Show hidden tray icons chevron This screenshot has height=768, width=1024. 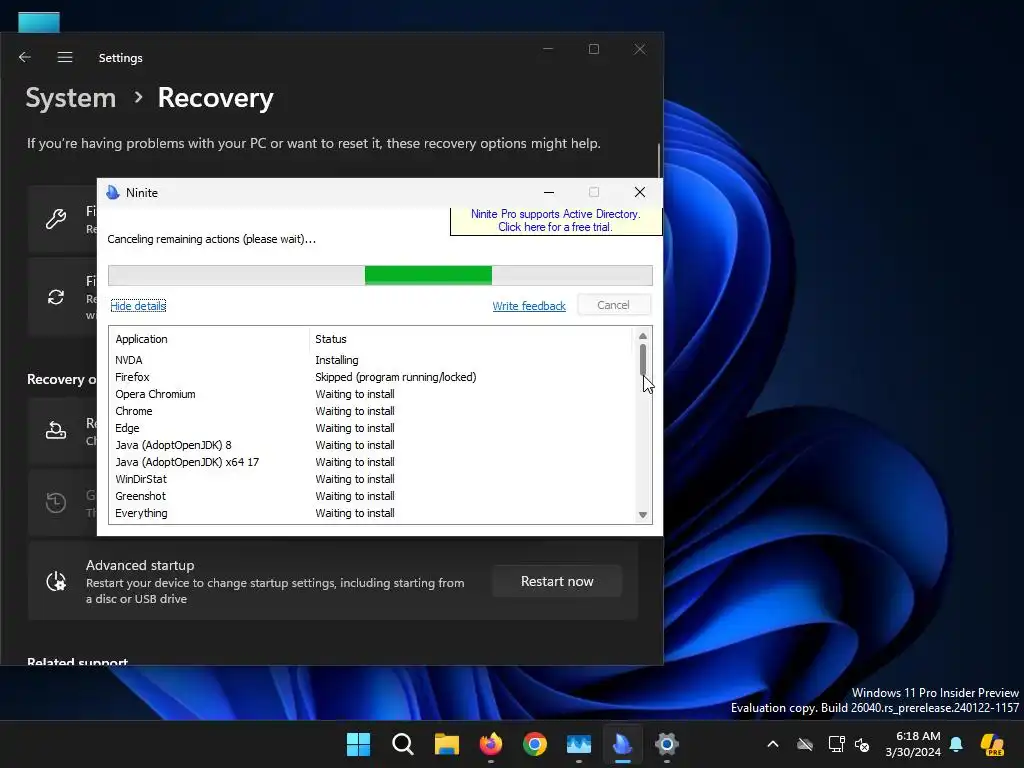(773, 744)
